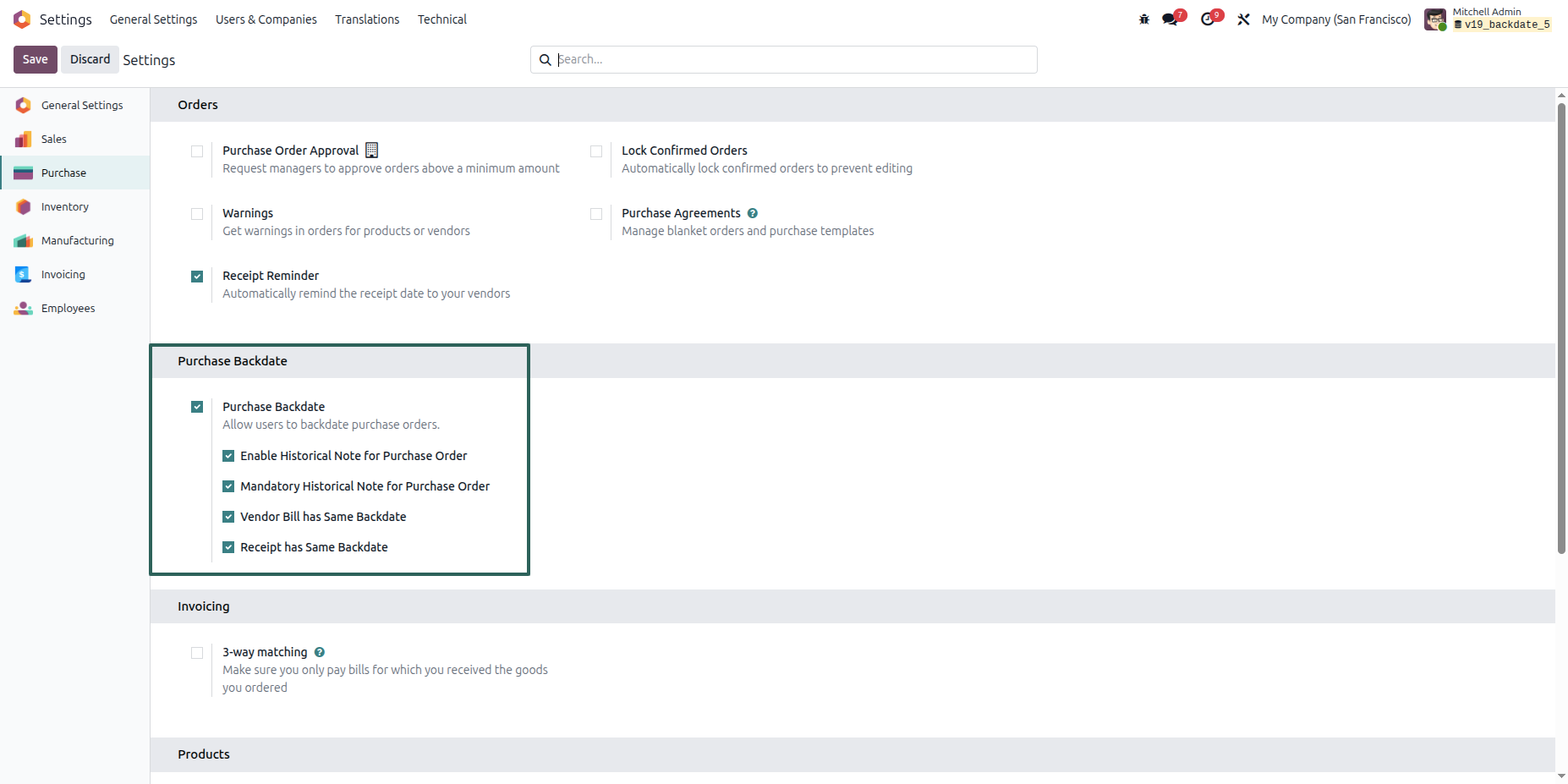The height and width of the screenshot is (784, 1568).
Task: Discard the settings changes
Action: 90,59
